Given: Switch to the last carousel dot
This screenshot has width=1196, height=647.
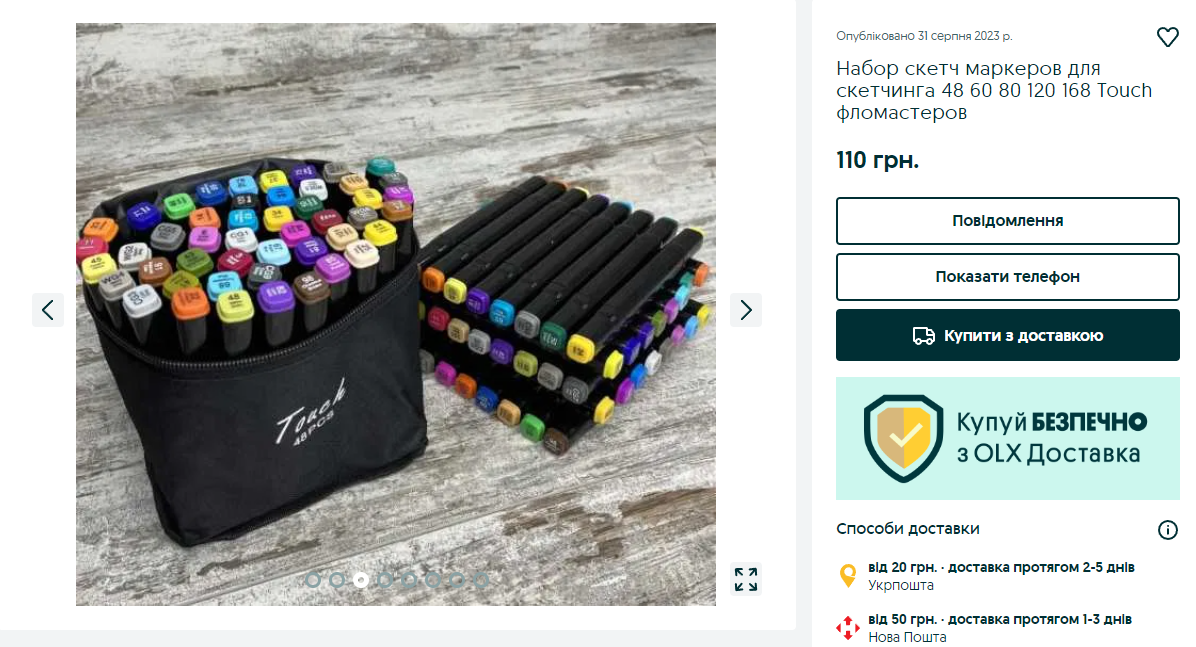Looking at the screenshot, I should [x=481, y=580].
